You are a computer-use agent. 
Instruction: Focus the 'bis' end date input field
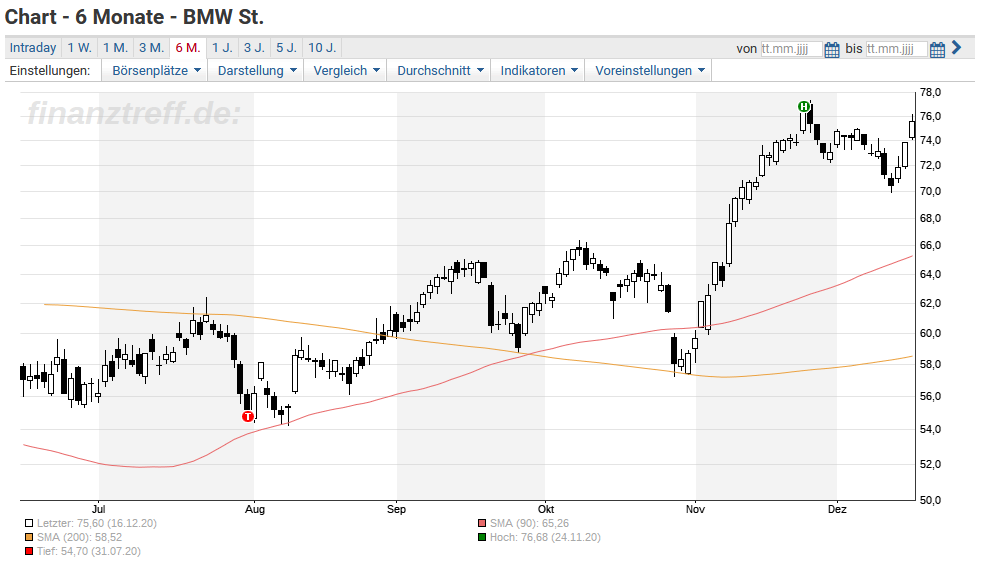click(896, 49)
